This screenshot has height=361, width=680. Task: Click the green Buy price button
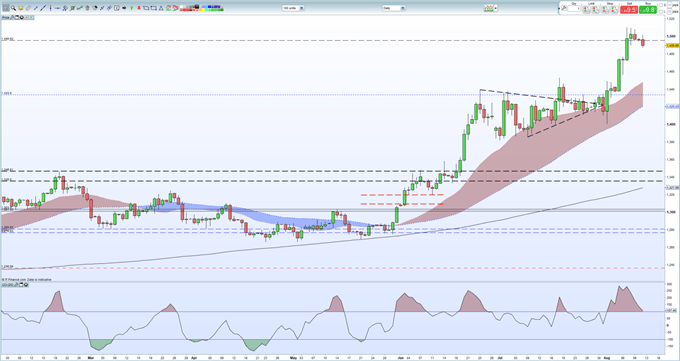click(648, 10)
